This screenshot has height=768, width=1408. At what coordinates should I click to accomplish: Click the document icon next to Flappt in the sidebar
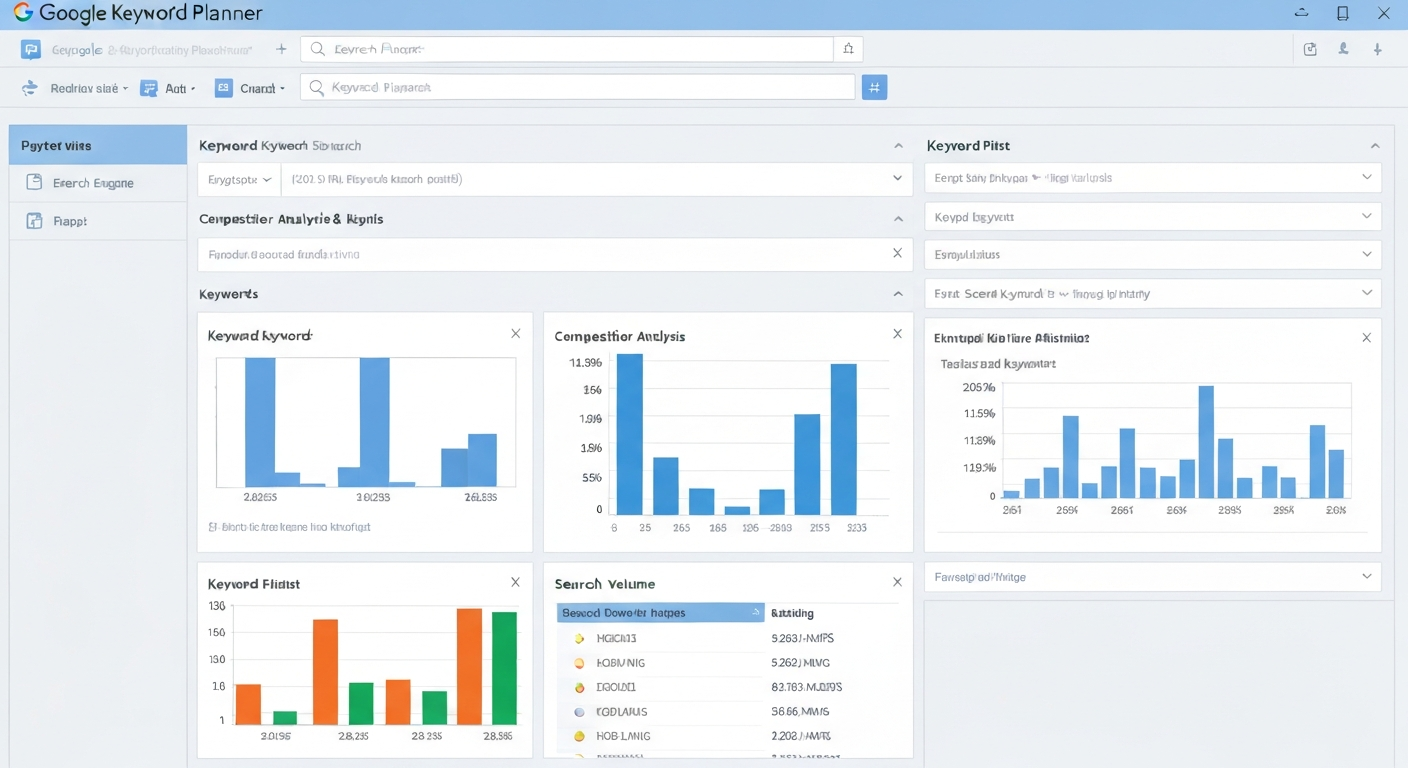pos(34,221)
